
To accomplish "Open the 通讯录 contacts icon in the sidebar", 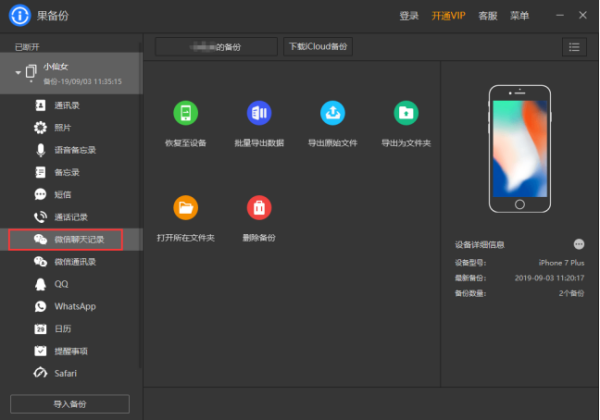I will click(40, 105).
